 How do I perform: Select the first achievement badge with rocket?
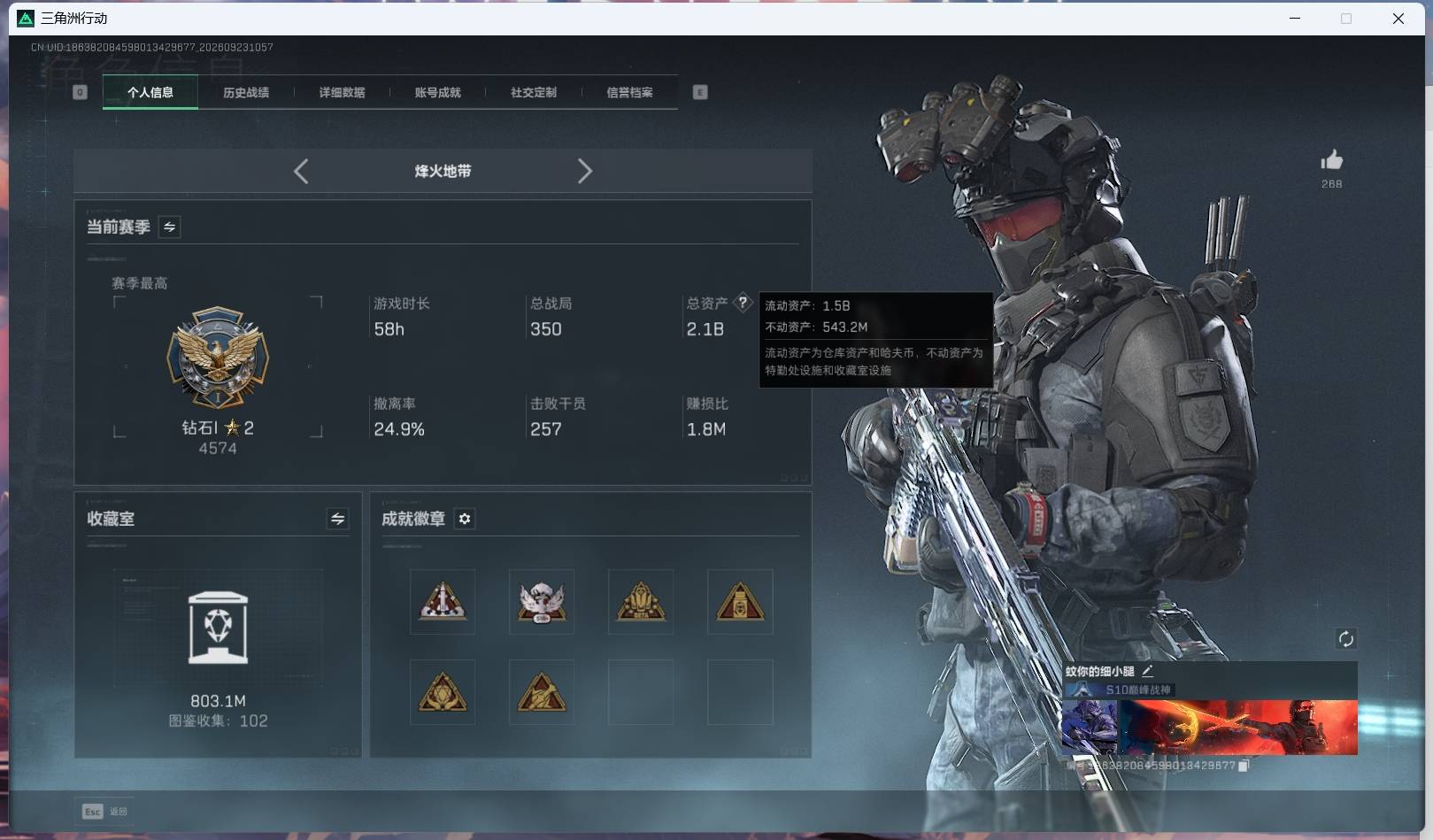pos(443,602)
